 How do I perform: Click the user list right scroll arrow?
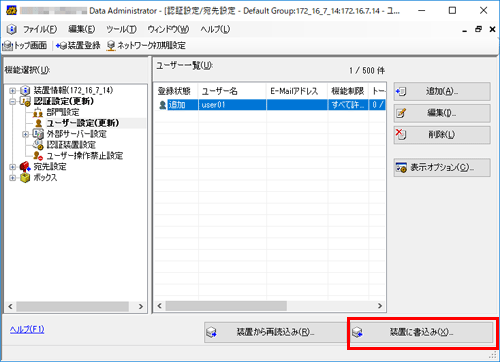tap(380, 306)
